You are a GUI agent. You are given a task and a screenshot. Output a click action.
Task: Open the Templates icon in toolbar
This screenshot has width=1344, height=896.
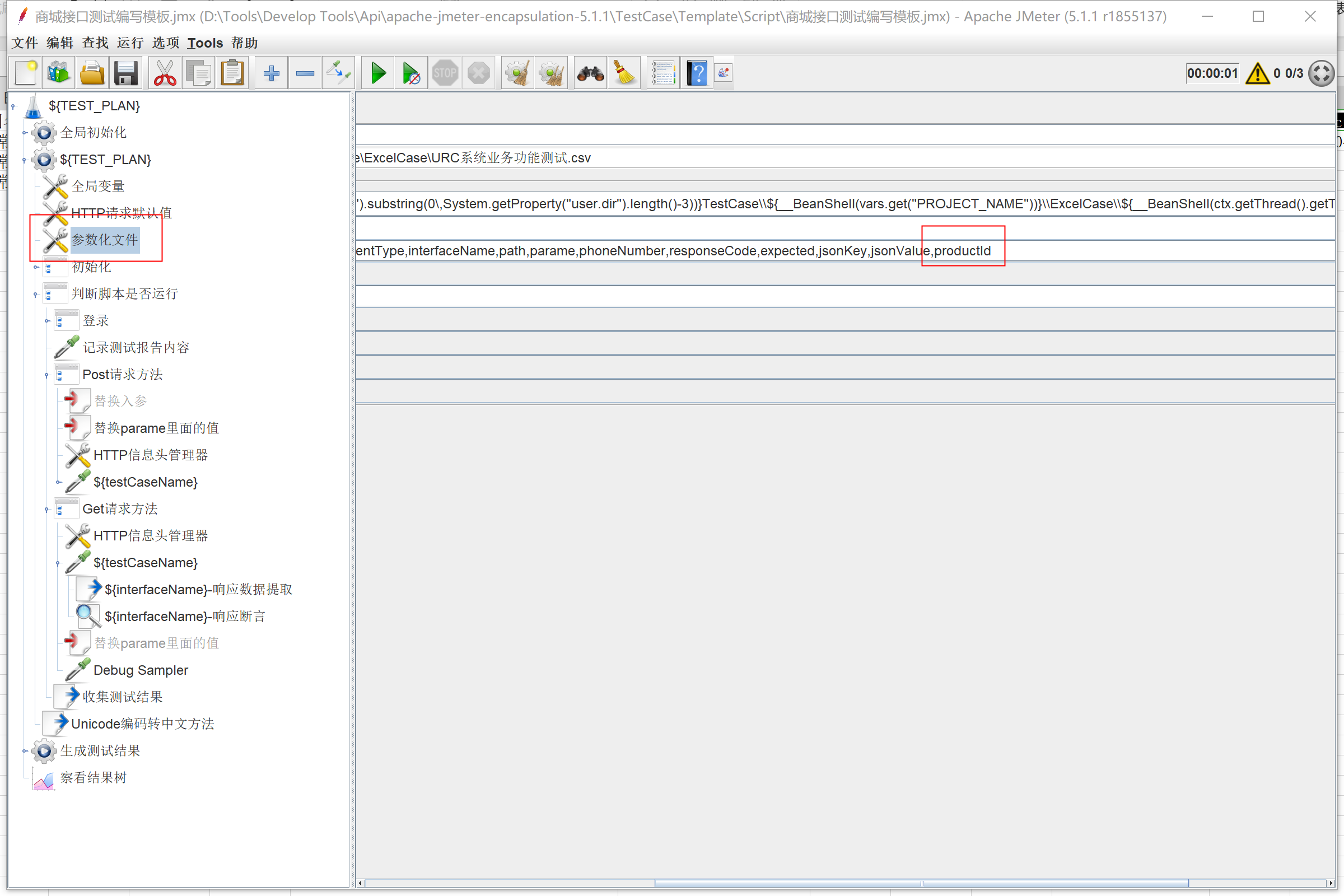click(58, 73)
